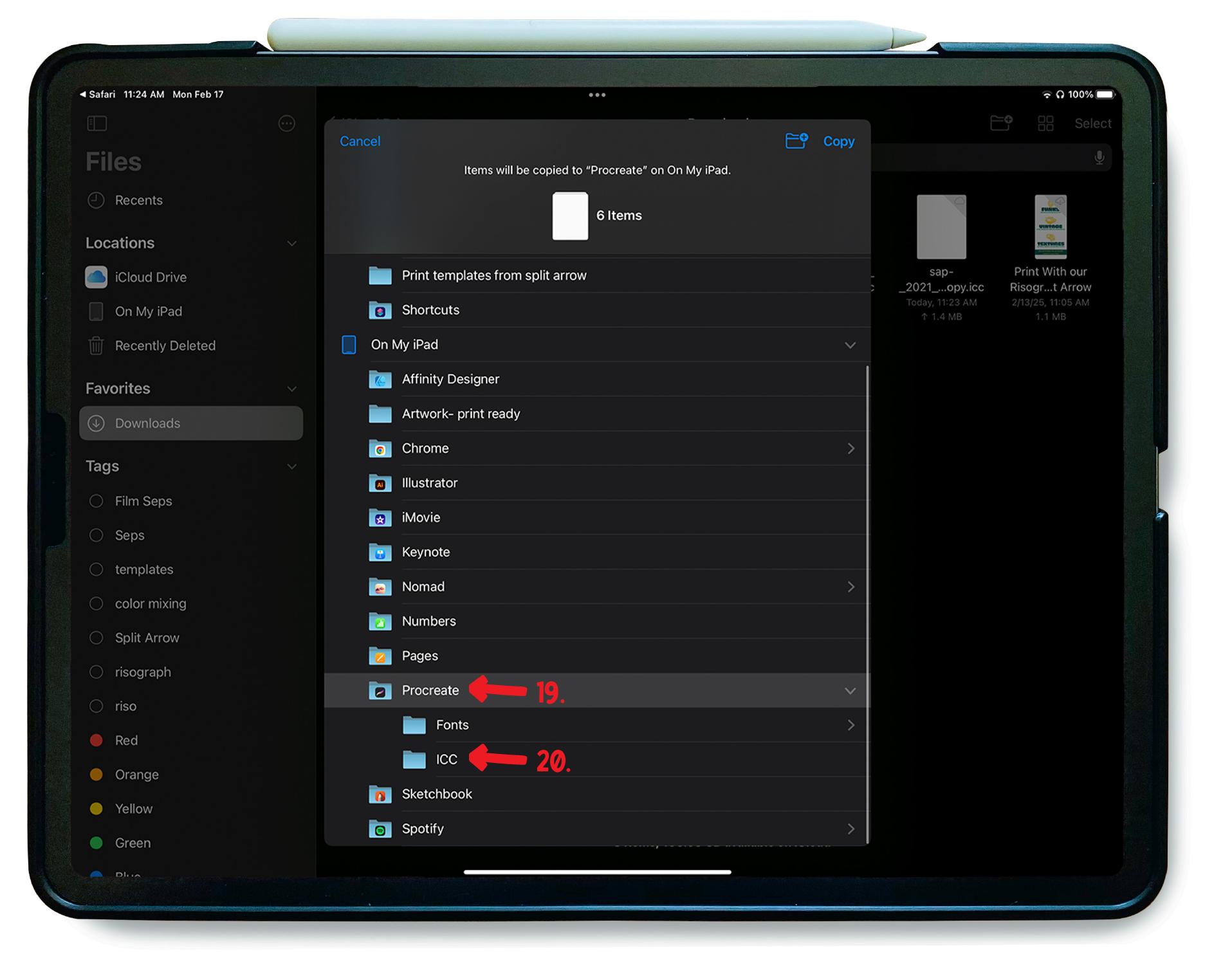Screen dimensions: 1232x965
Task: Choose the Pages folder
Action: point(596,656)
